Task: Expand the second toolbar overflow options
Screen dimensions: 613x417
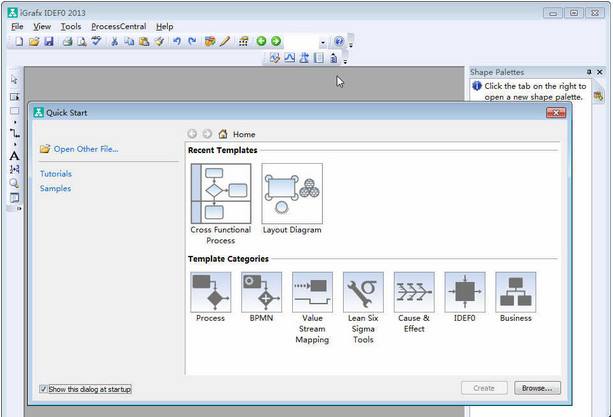Action: tap(345, 58)
